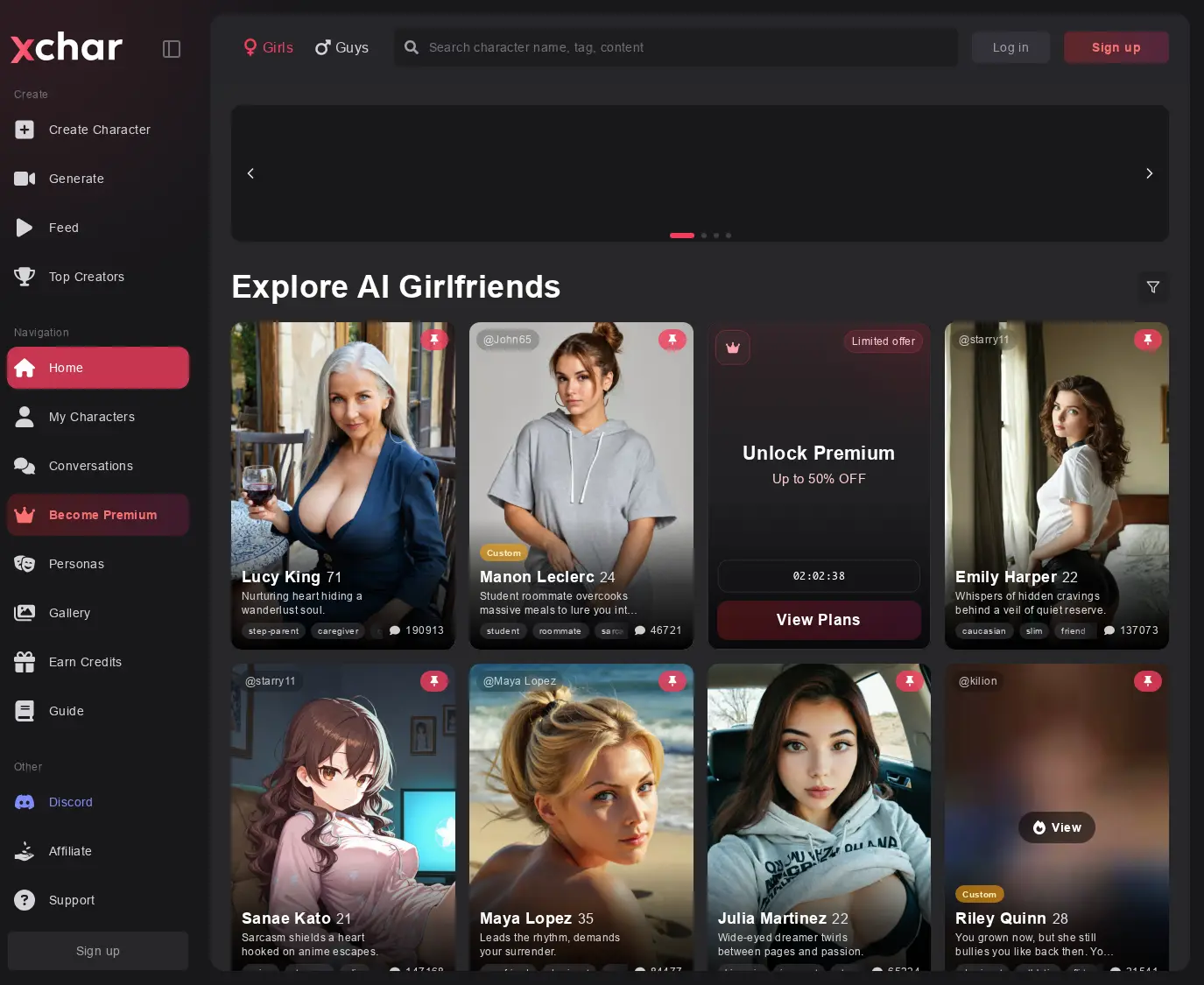Open My Characters in navigation

pos(91,417)
